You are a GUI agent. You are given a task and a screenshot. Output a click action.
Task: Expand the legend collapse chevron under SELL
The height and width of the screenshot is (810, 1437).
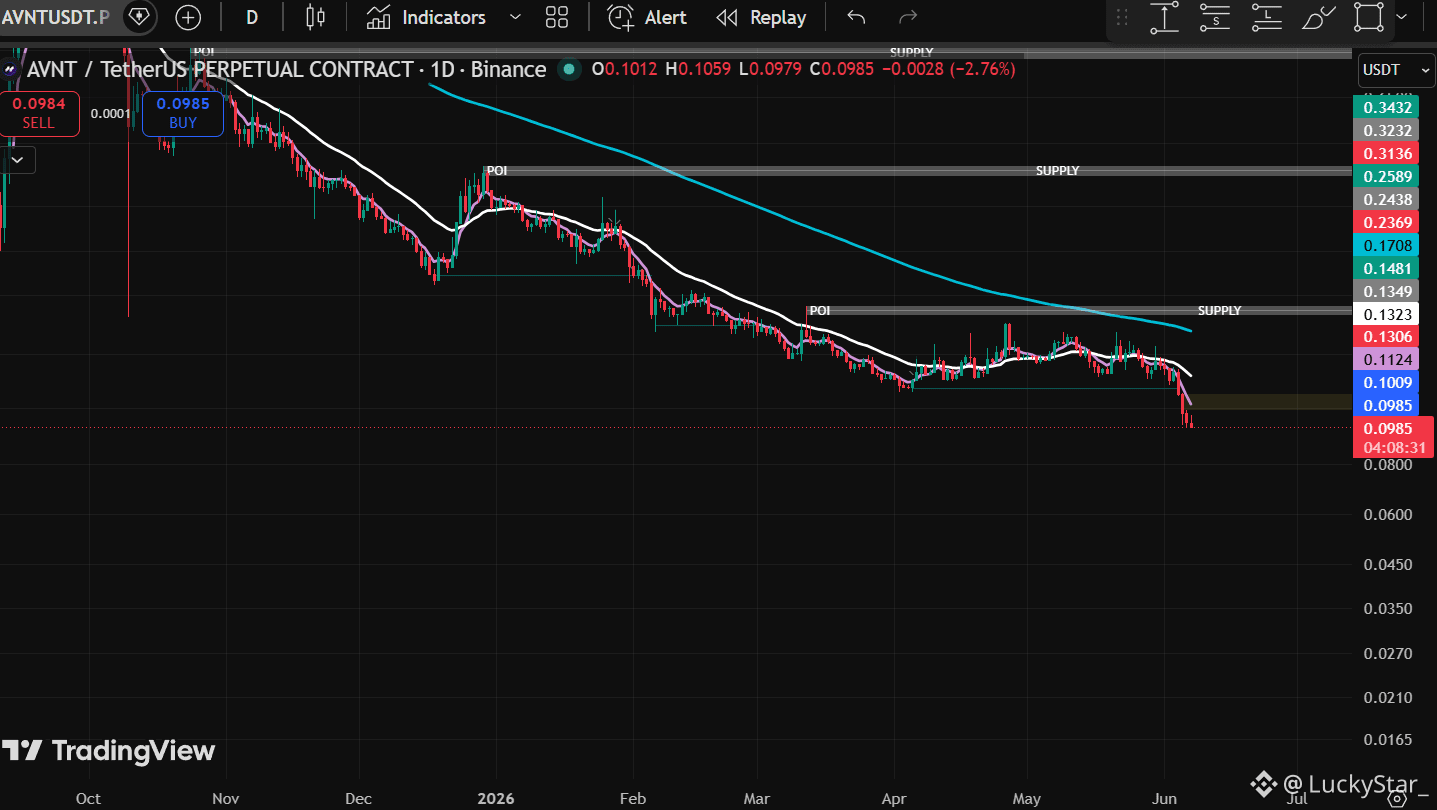(18, 159)
